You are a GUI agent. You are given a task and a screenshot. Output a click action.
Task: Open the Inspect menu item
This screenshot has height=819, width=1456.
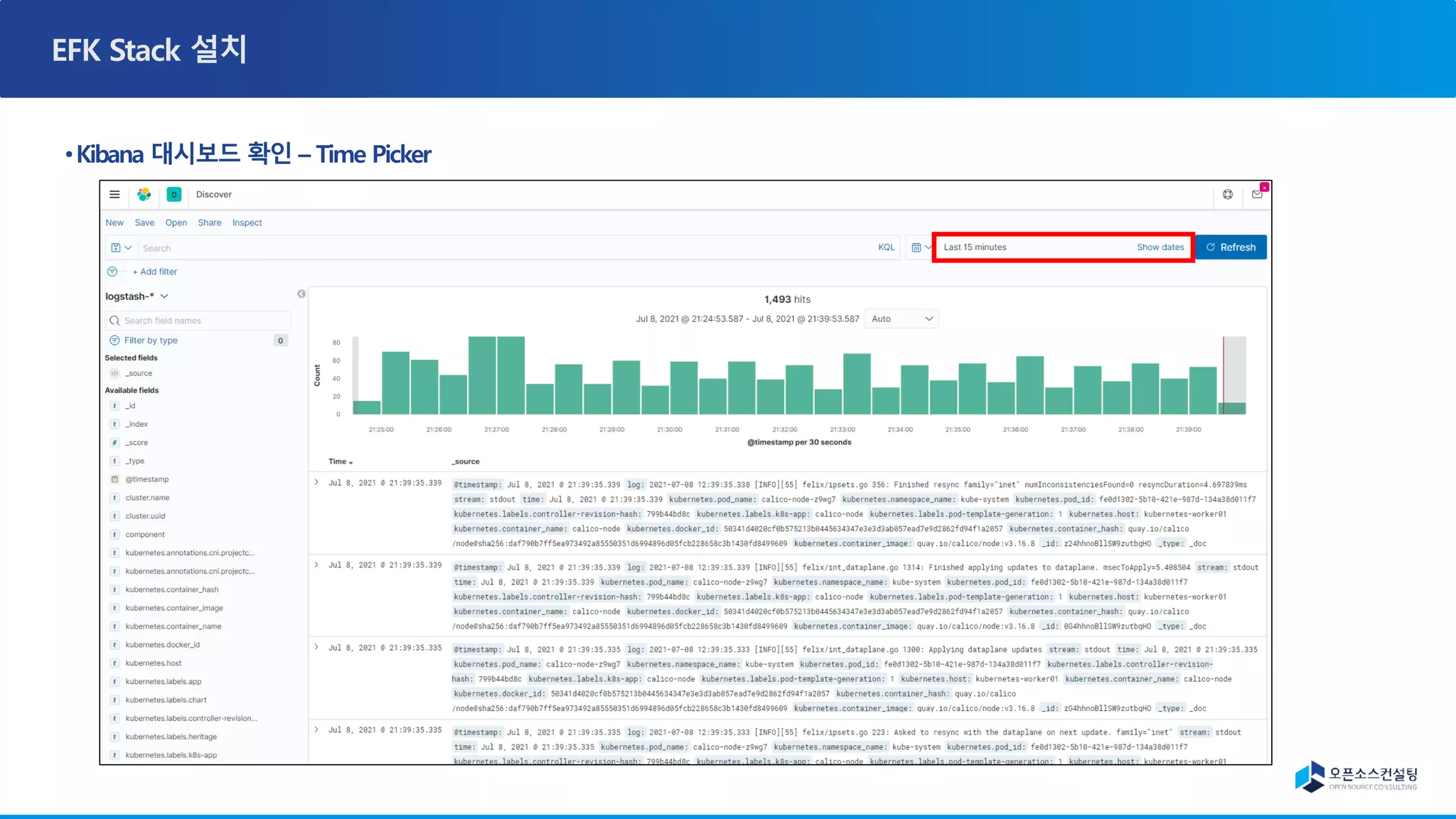pyautogui.click(x=247, y=223)
